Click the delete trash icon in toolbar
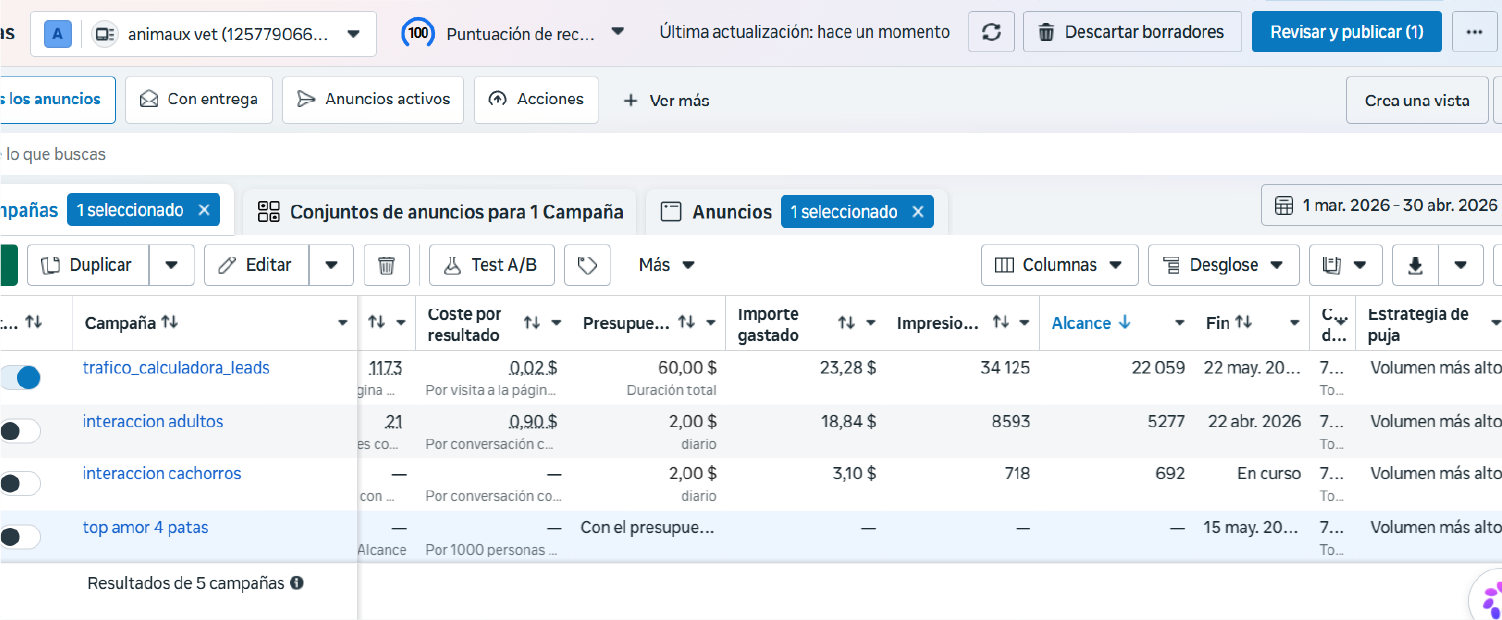Screen dimensions: 1502x620 tap(387, 265)
